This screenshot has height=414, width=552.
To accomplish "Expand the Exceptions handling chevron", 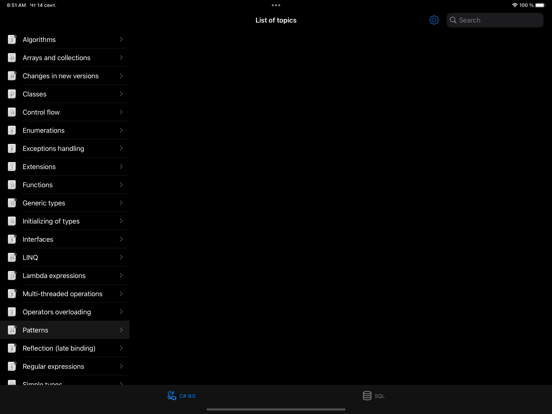I will [121, 149].
